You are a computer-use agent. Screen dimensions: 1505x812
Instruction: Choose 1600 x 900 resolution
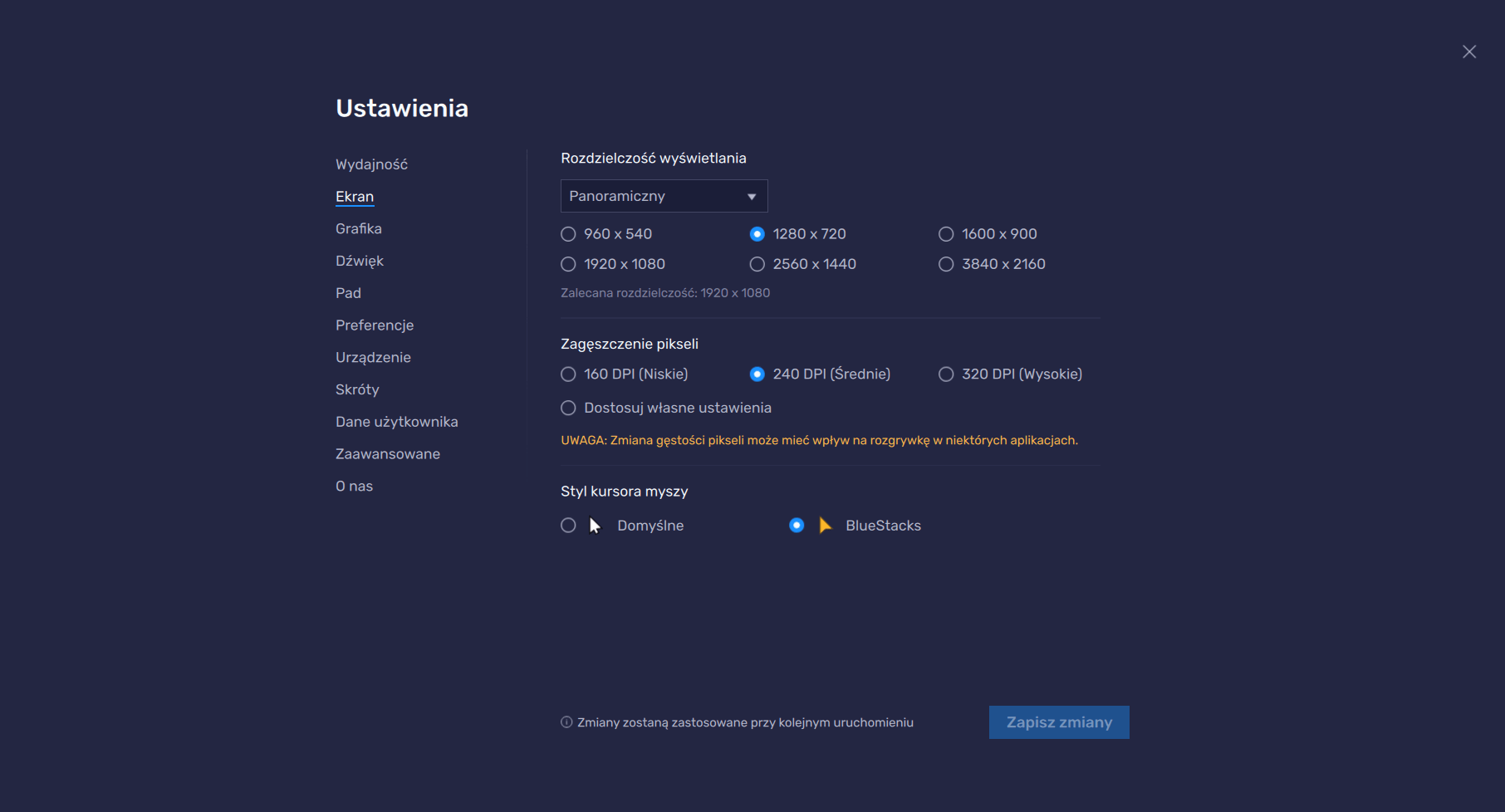pyautogui.click(x=946, y=234)
